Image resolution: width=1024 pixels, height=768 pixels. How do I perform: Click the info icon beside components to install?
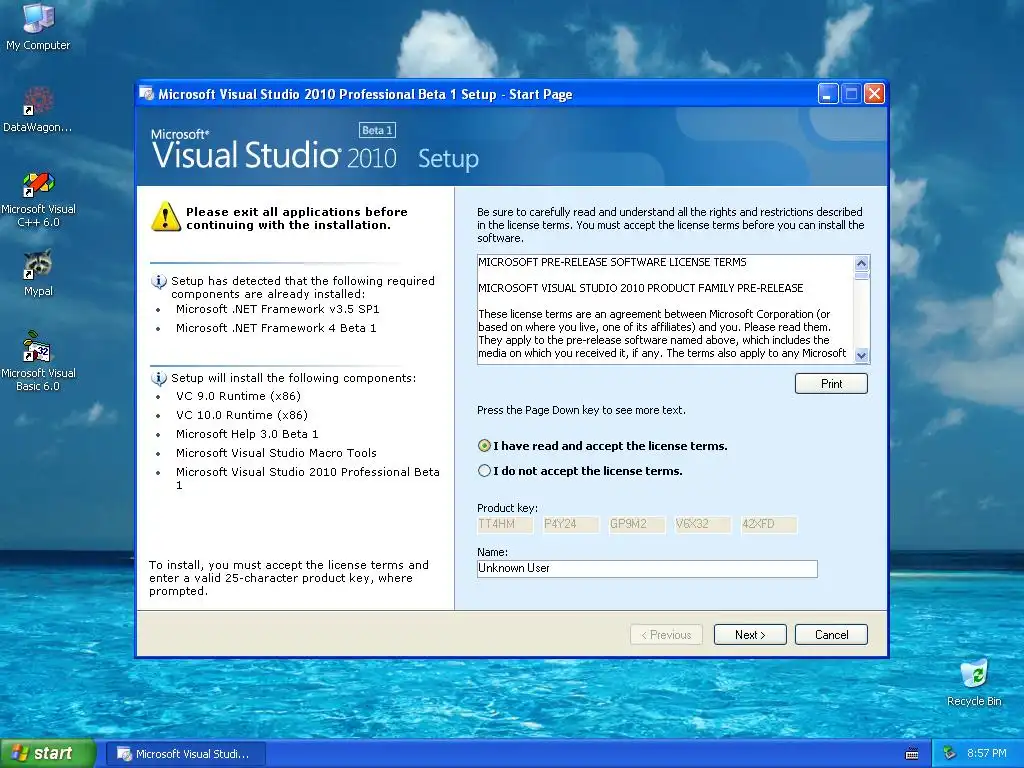pyautogui.click(x=159, y=378)
